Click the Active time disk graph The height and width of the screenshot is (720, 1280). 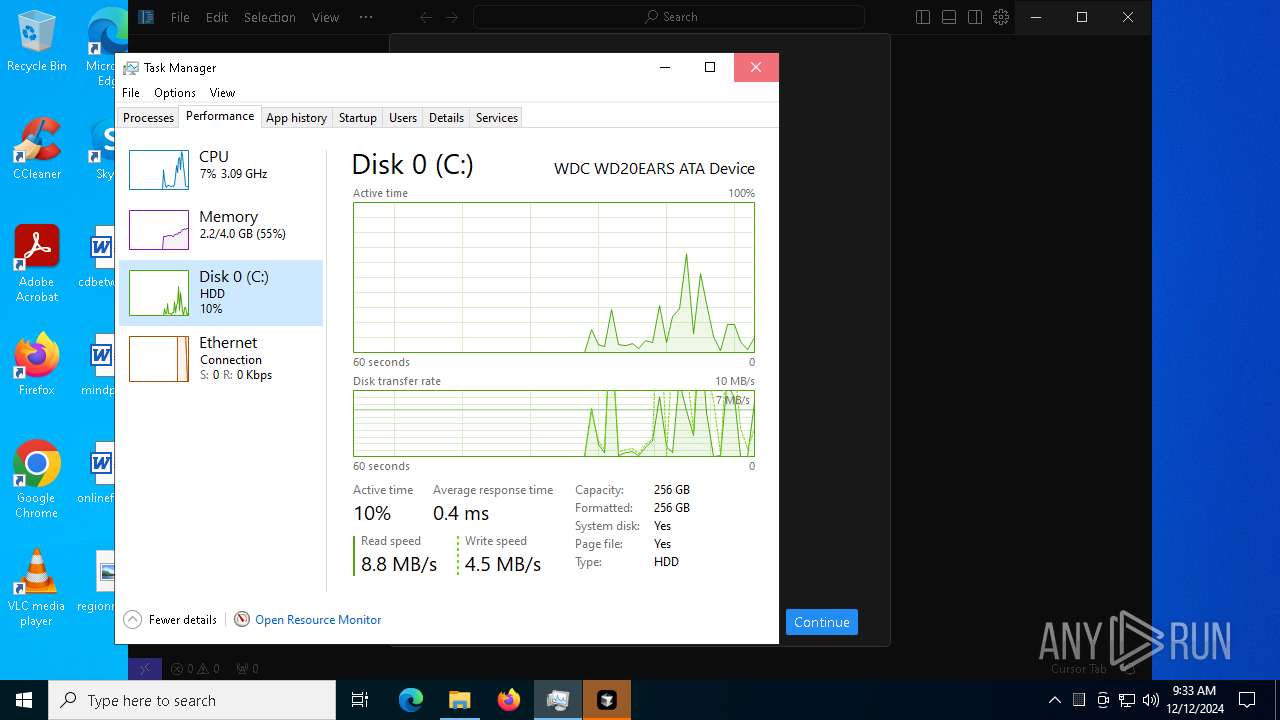[x=554, y=277]
